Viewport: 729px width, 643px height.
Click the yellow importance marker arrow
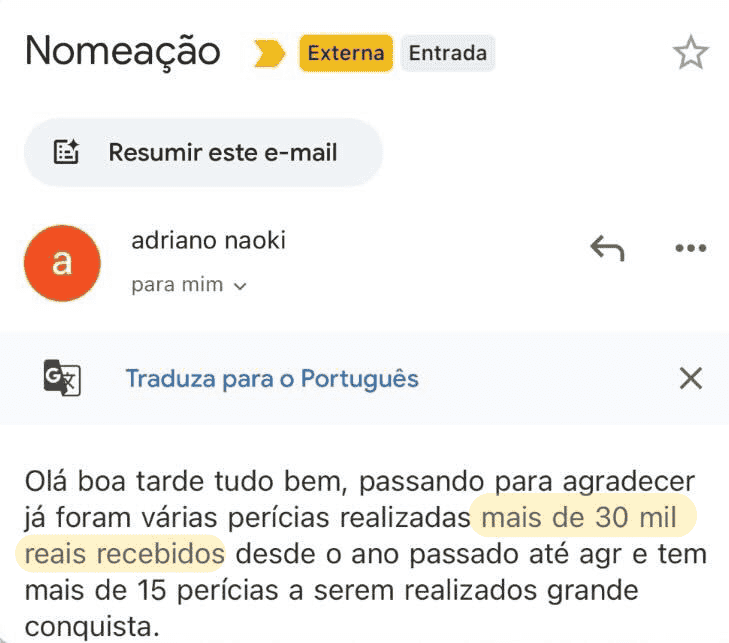[x=269, y=53]
